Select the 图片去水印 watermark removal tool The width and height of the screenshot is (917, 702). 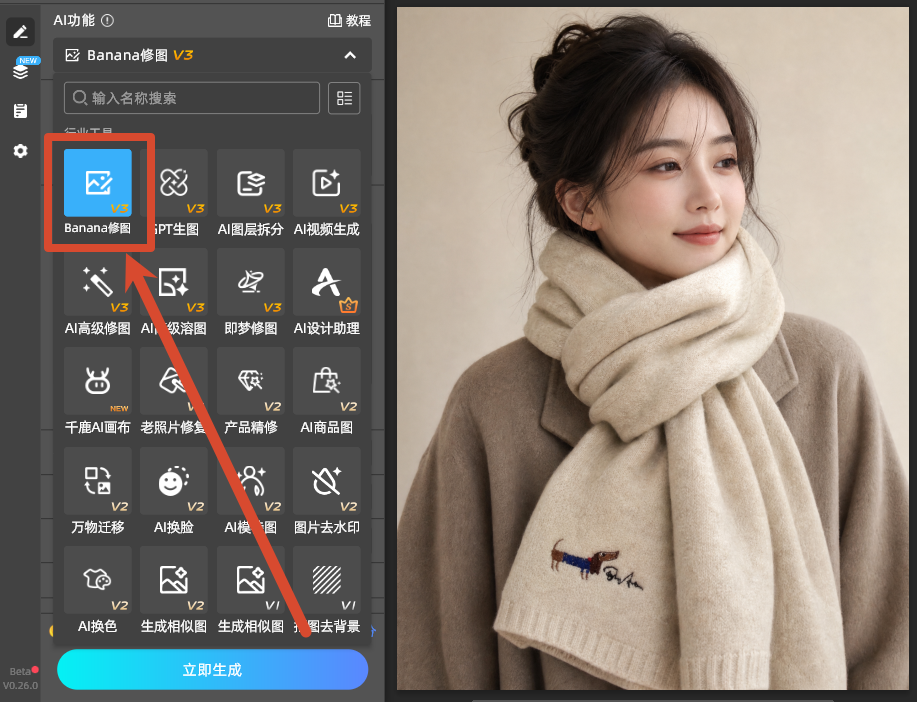tap(326, 481)
